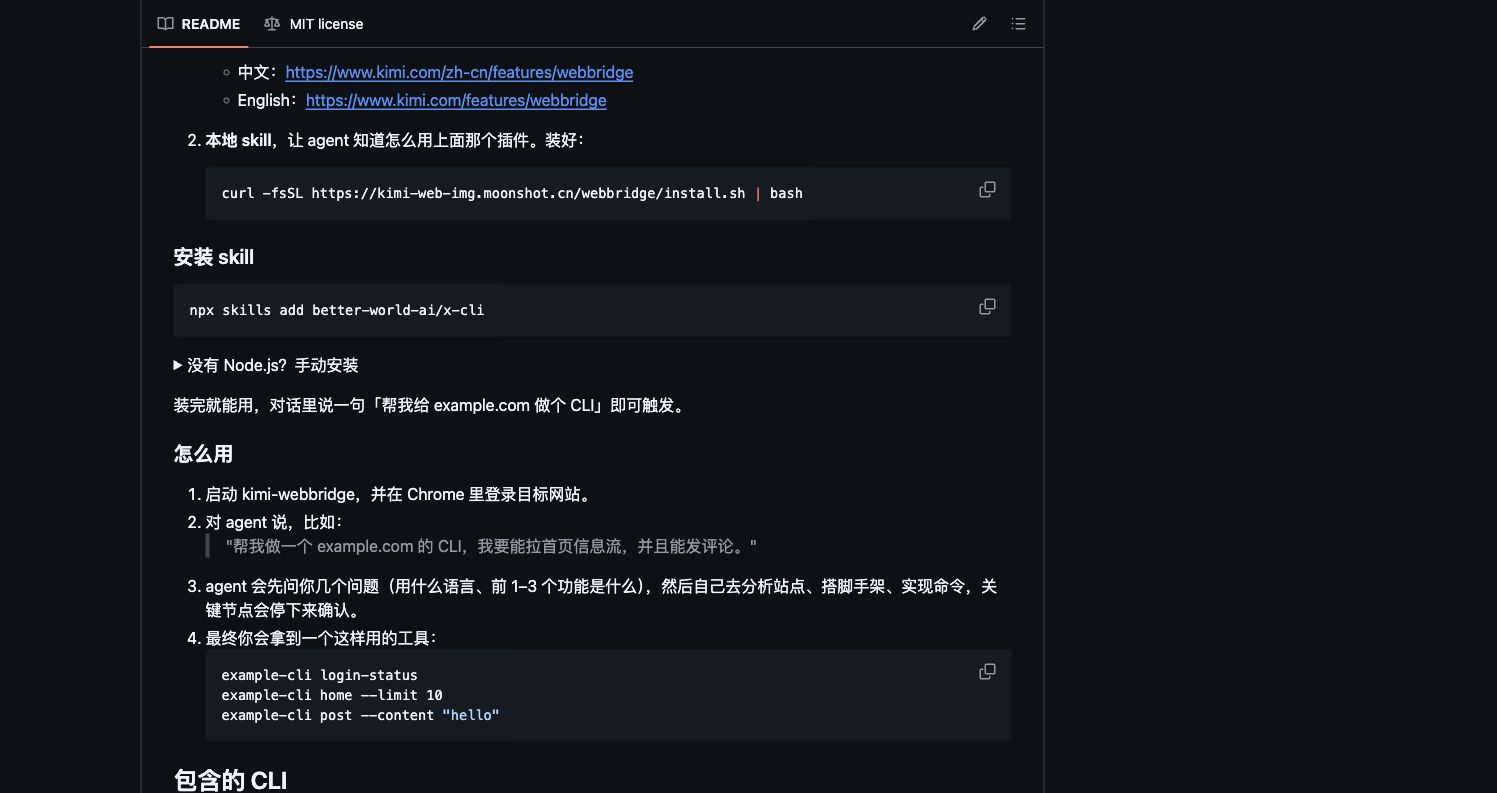Open the Chinese webbridge link zh-cn

pos(459,72)
